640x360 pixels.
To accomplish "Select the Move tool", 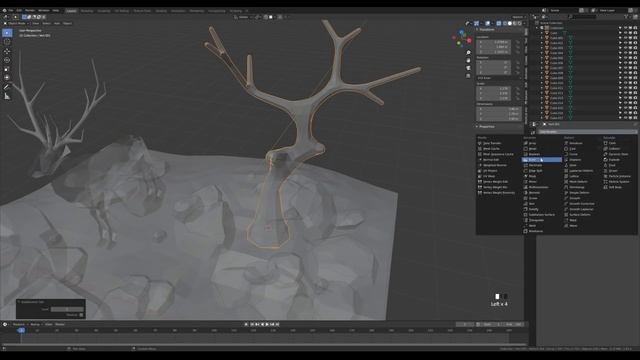I will tap(7, 51).
